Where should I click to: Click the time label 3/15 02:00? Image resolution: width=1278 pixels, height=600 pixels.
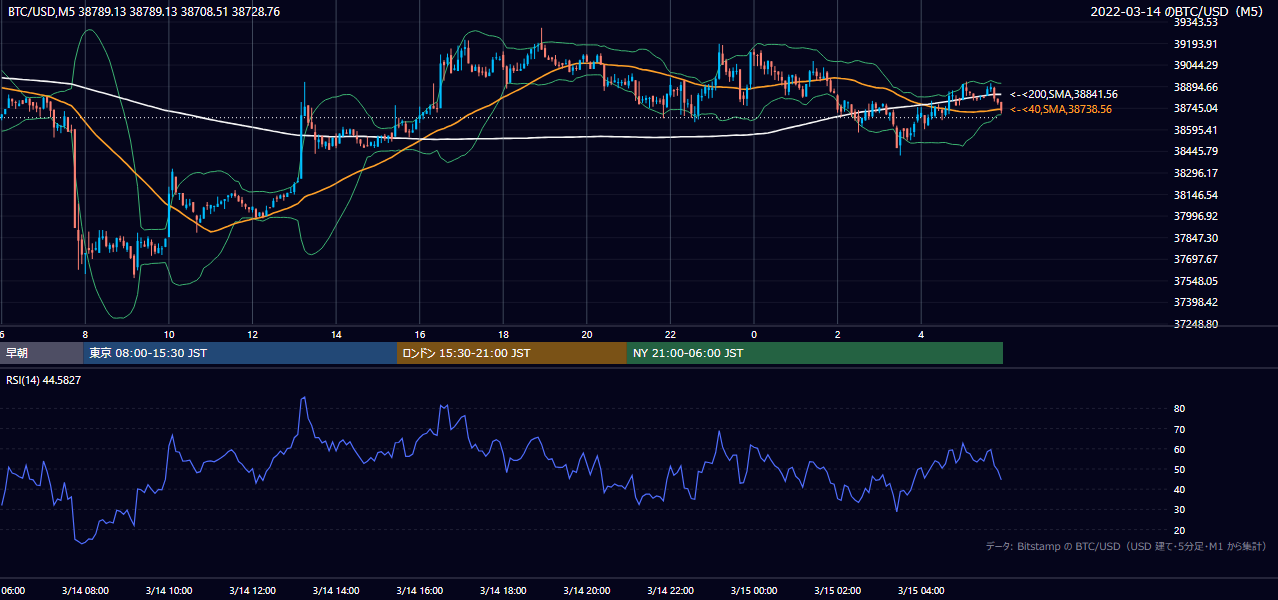click(x=837, y=591)
